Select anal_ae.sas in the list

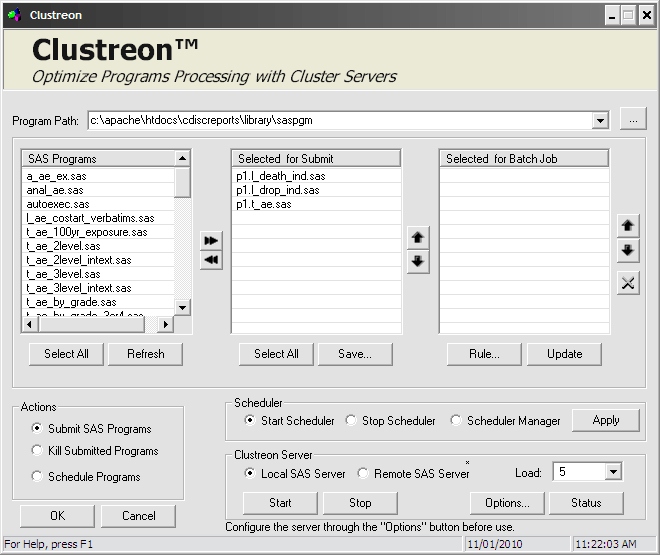(98, 190)
